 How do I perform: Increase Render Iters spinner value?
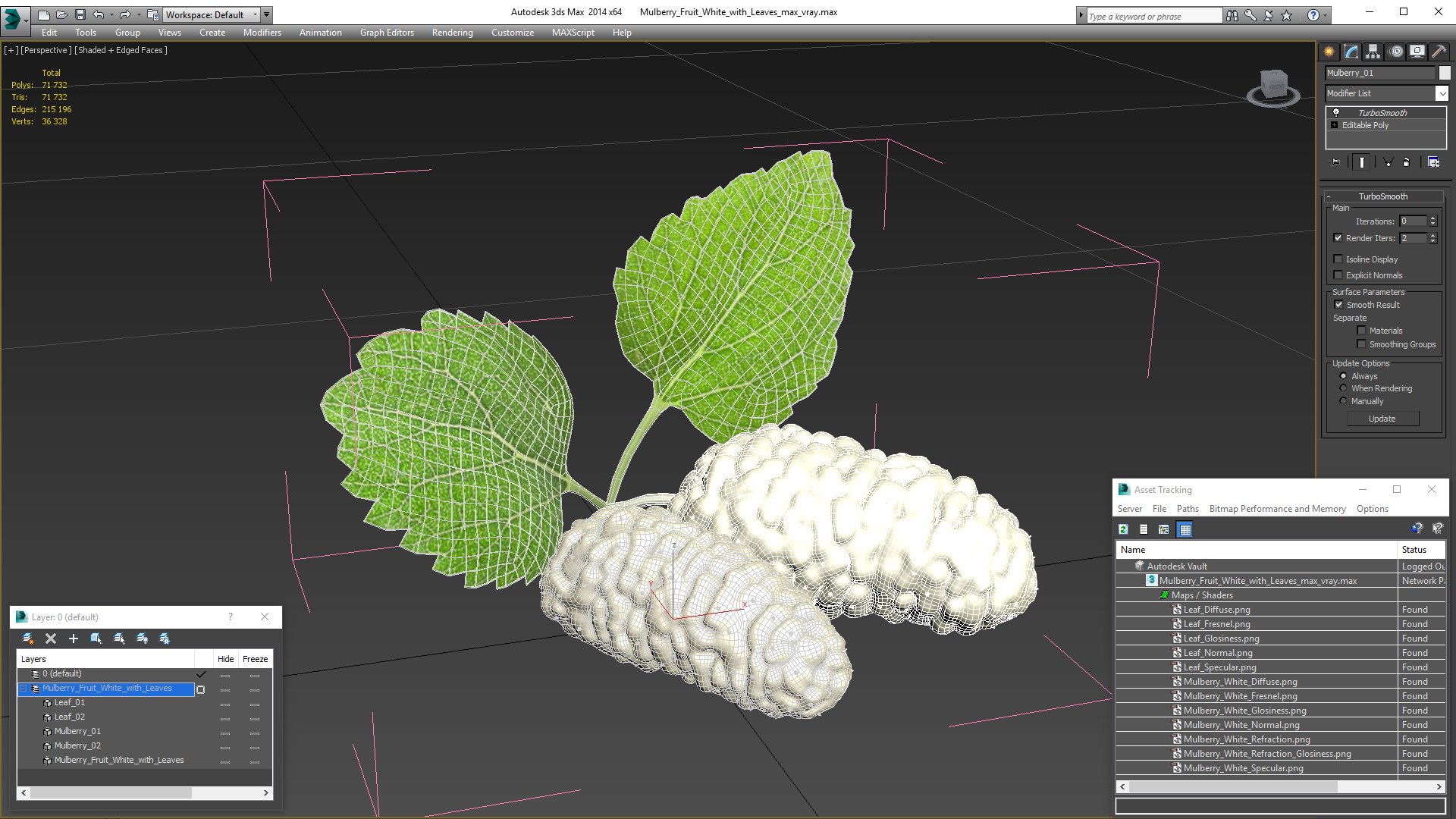(1433, 235)
